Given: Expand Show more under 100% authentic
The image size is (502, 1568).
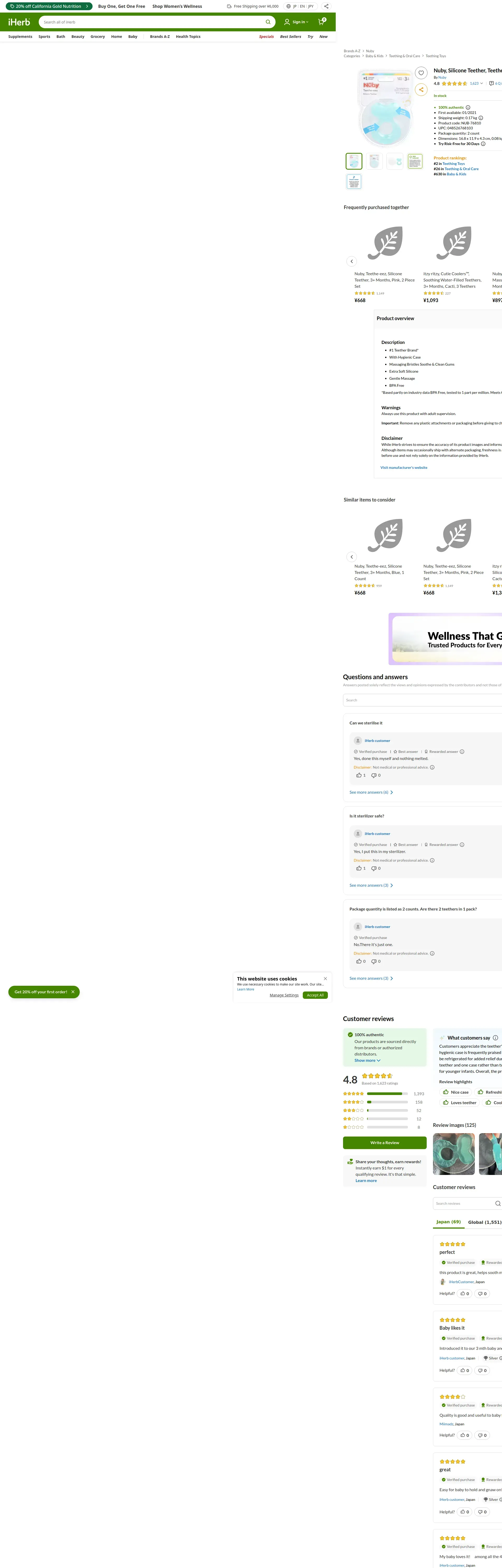Looking at the screenshot, I should (367, 1060).
